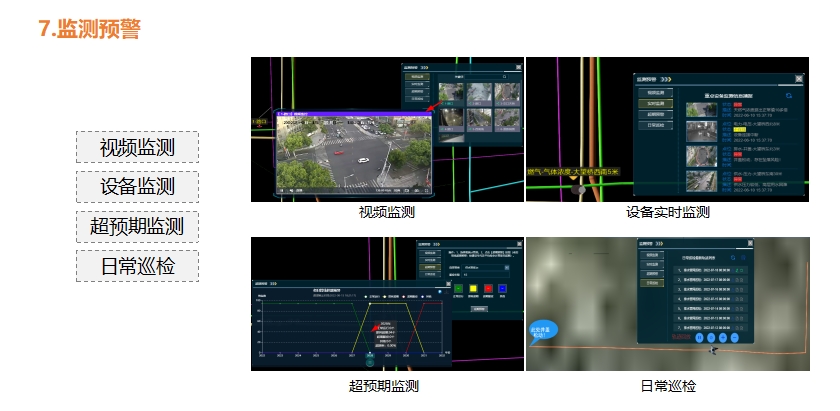Close the device real-time monitoring panel

(799, 79)
